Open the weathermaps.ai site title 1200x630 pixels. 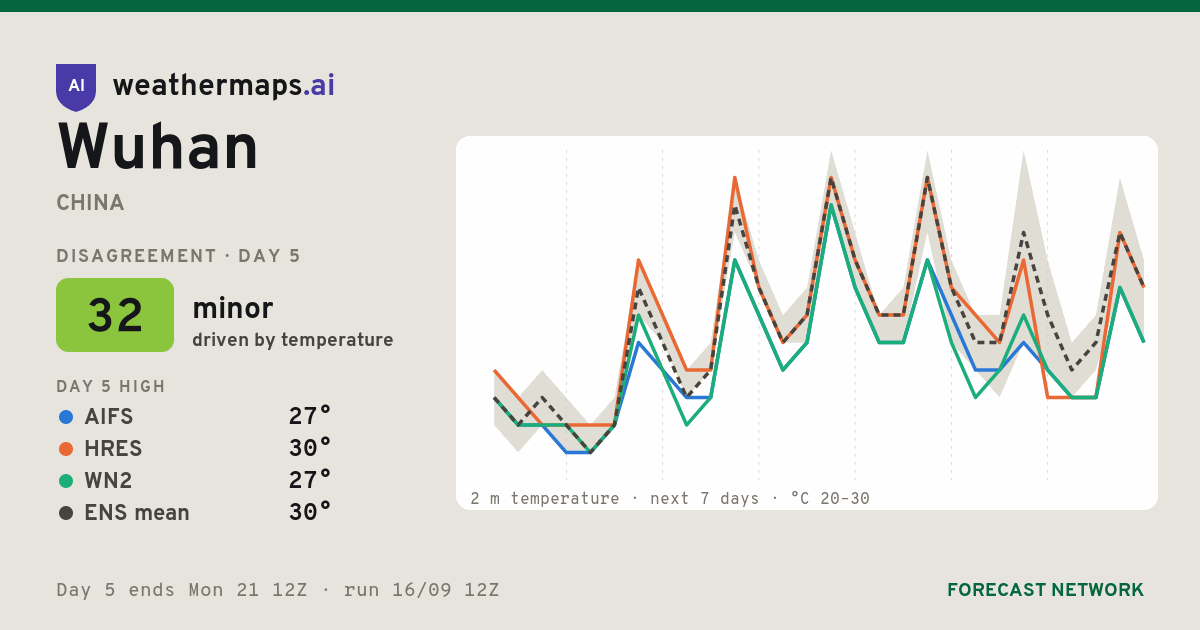224,86
